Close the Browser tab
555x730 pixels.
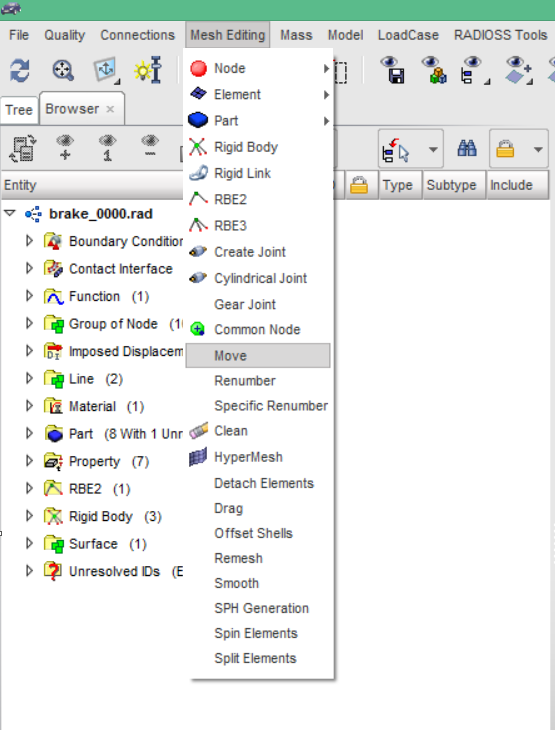pyautogui.click(x=110, y=109)
